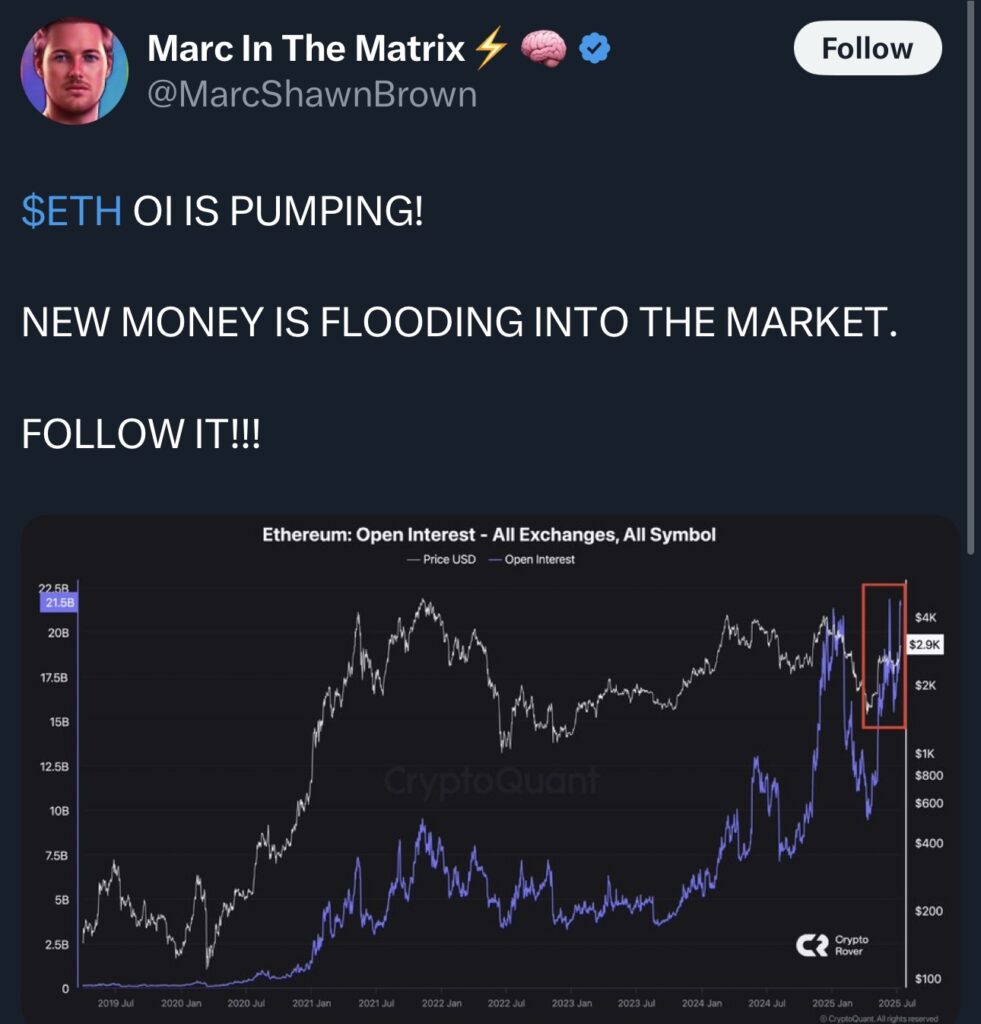Viewport: 981px width, 1024px height.
Task: Click the chart title Ethereum Open Interest
Action: click(489, 535)
